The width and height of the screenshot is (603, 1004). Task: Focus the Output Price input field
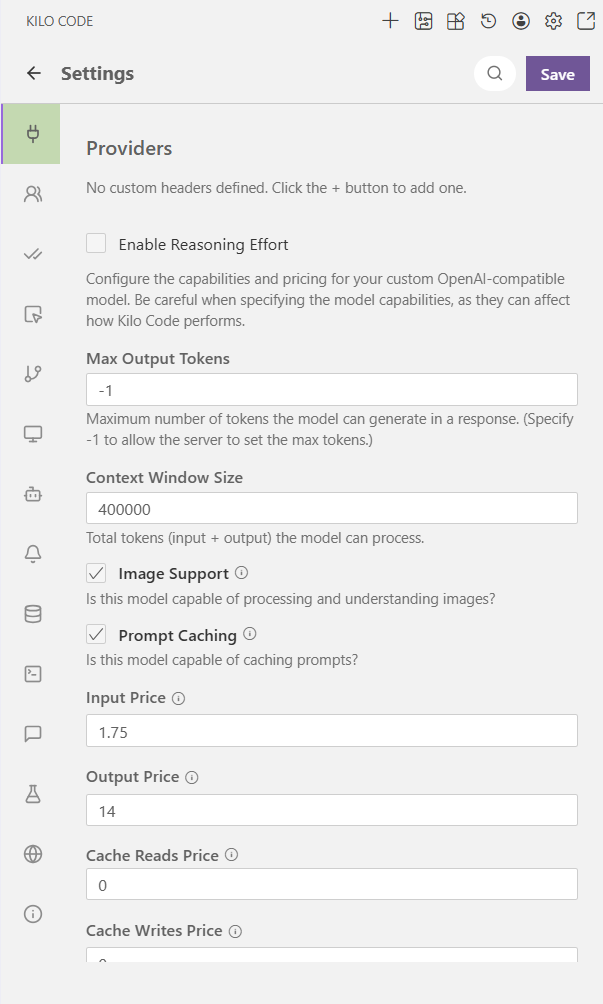tap(331, 810)
